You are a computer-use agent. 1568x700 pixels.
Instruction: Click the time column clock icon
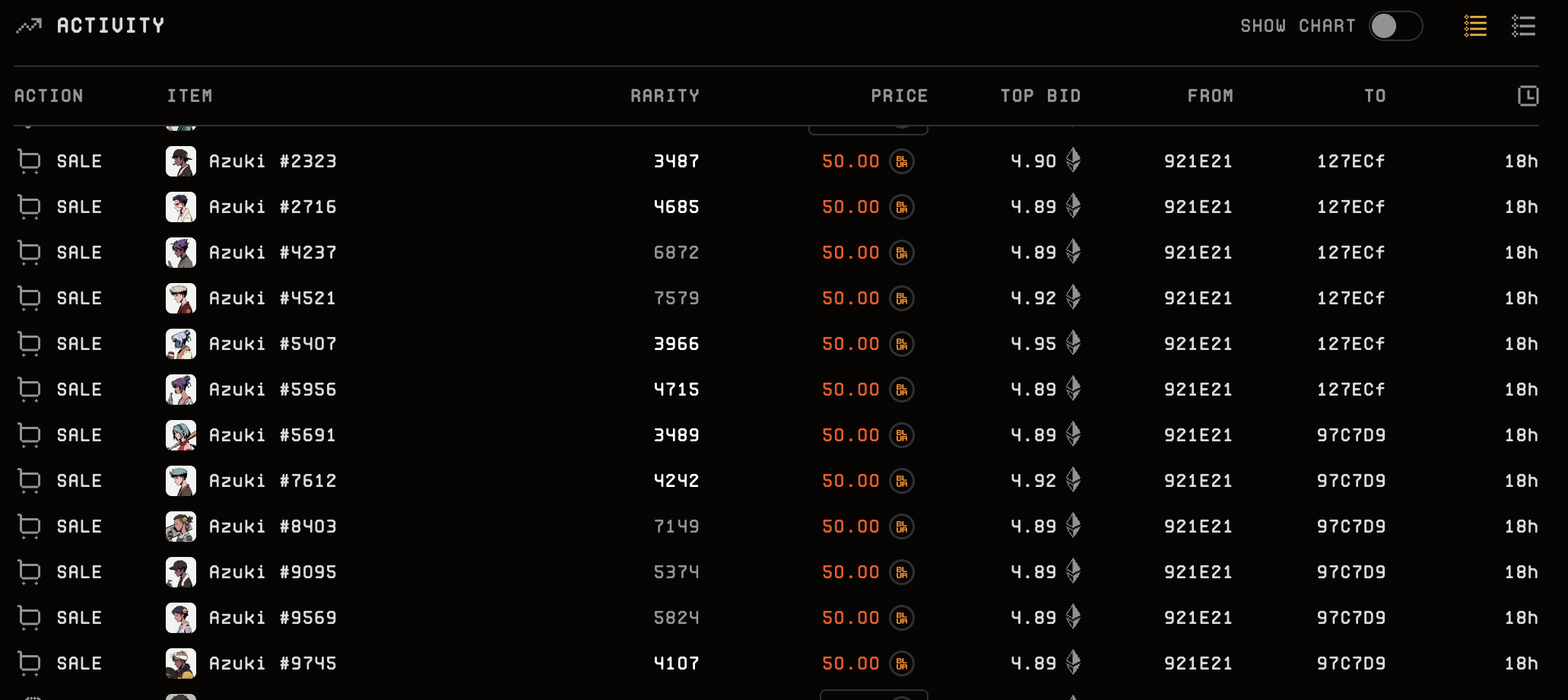pyautogui.click(x=1528, y=96)
